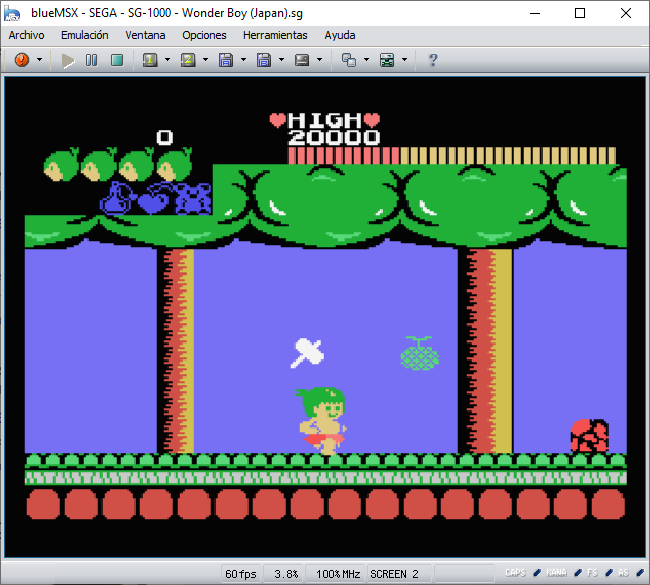Click the cassette tape icon
The width and height of the screenshot is (650, 585).
(302, 61)
